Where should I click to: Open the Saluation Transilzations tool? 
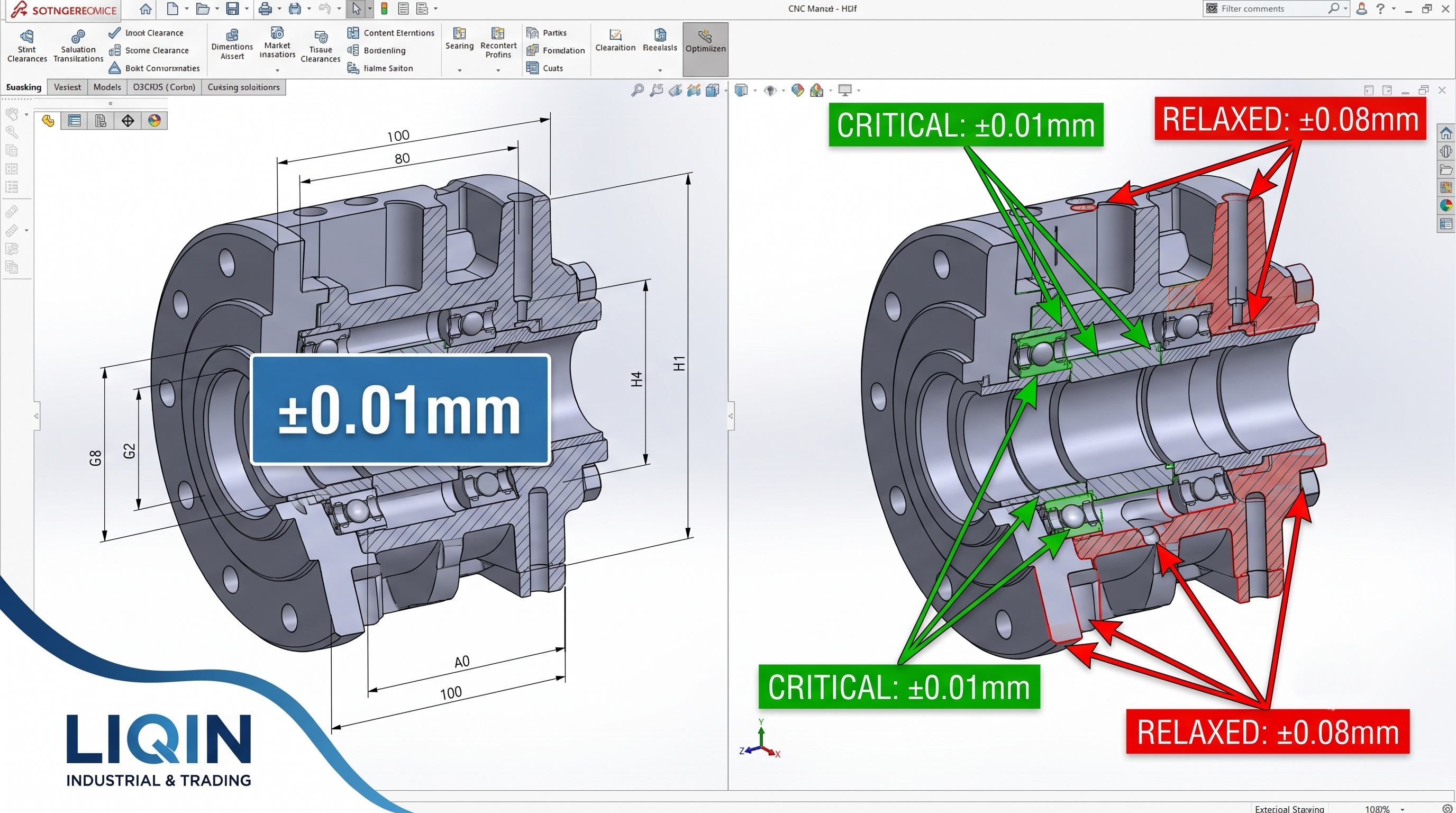coord(78,47)
